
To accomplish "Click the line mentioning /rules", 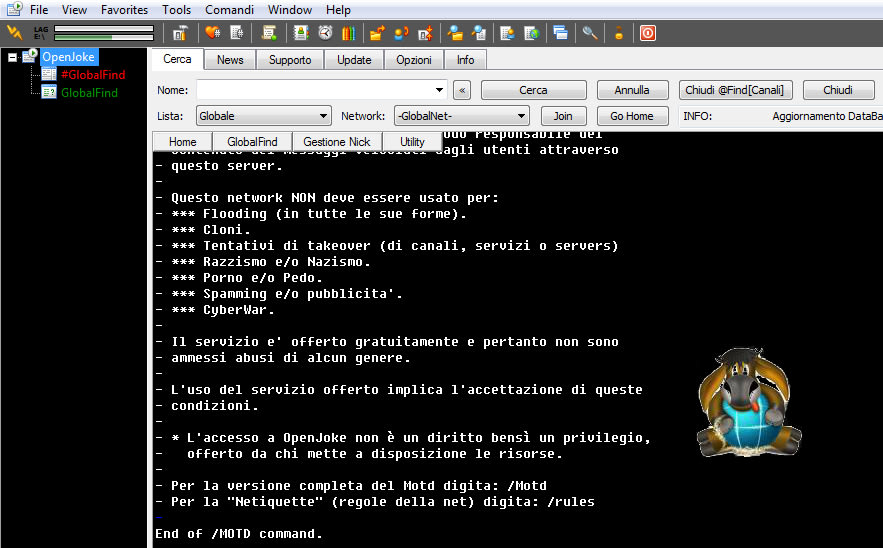I will tap(375, 501).
